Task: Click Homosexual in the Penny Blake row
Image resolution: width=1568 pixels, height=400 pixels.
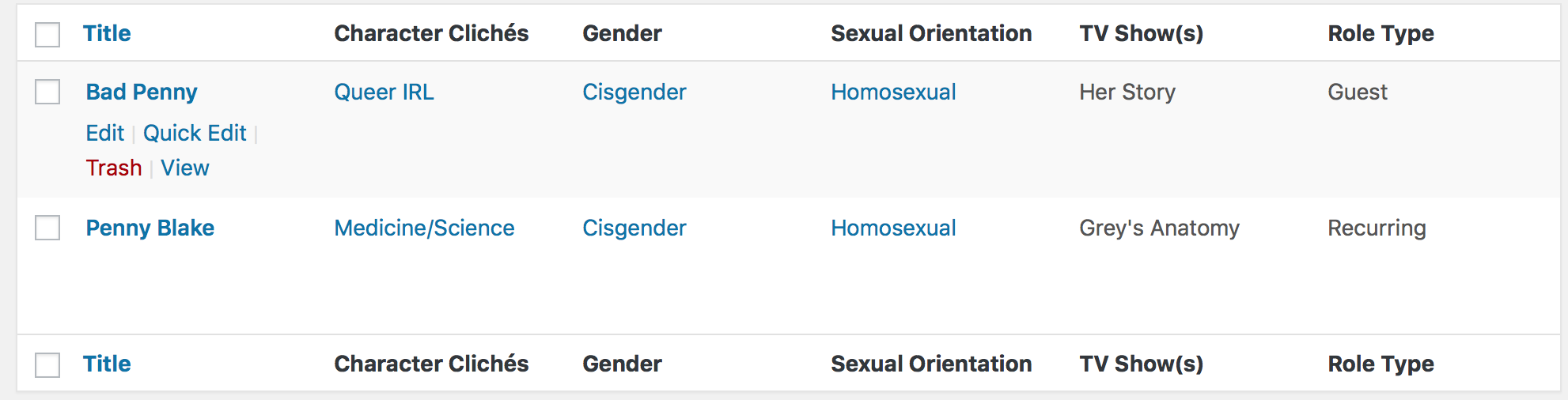Action: click(893, 228)
